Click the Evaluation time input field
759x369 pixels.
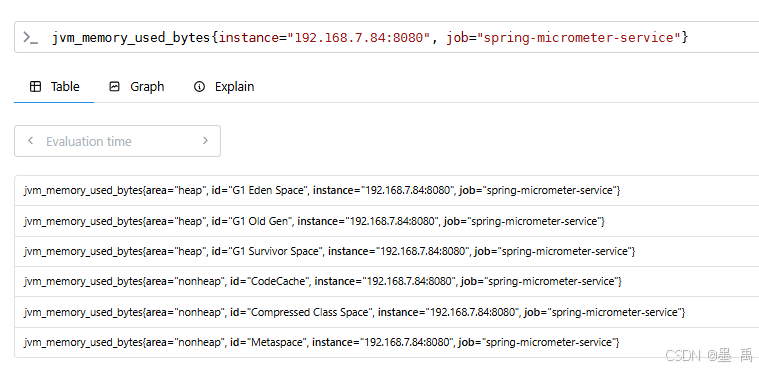click(118, 141)
